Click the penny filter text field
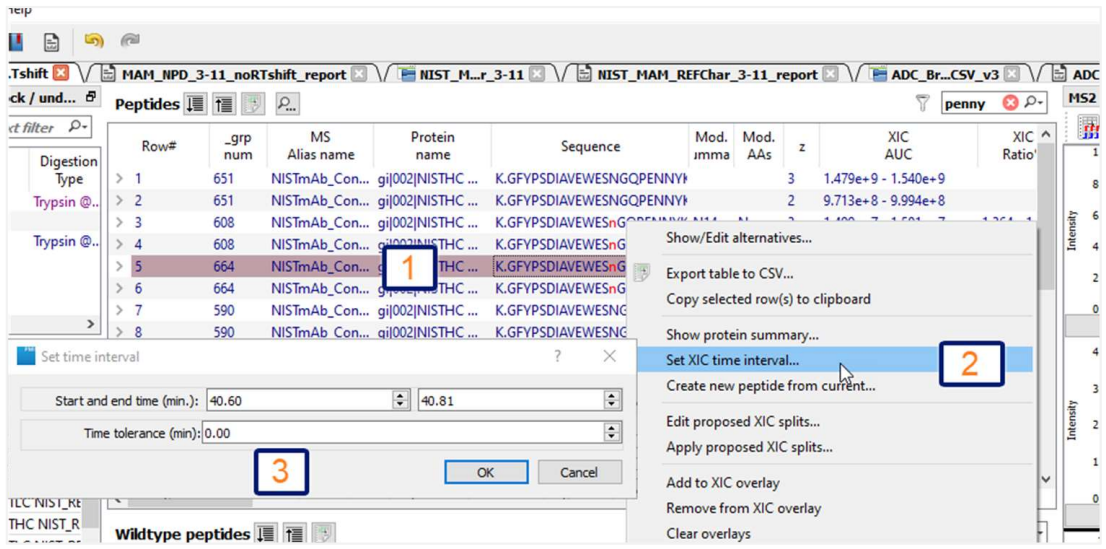1106x549 pixels. click(972, 104)
